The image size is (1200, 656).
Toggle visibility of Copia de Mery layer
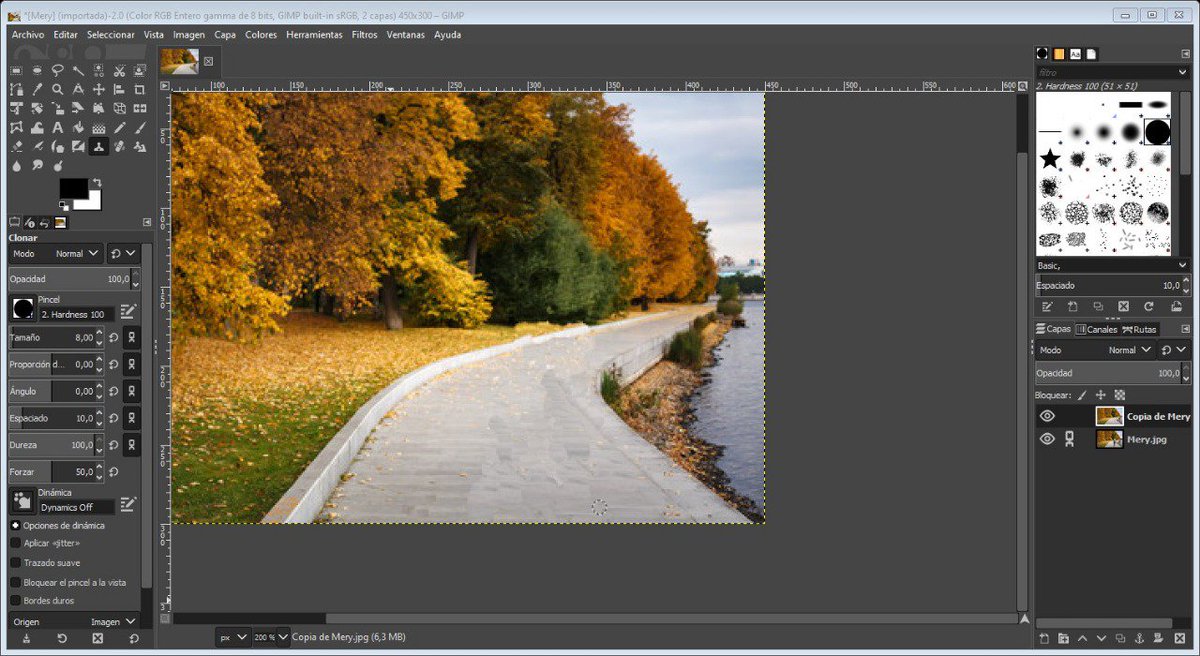coord(1047,416)
